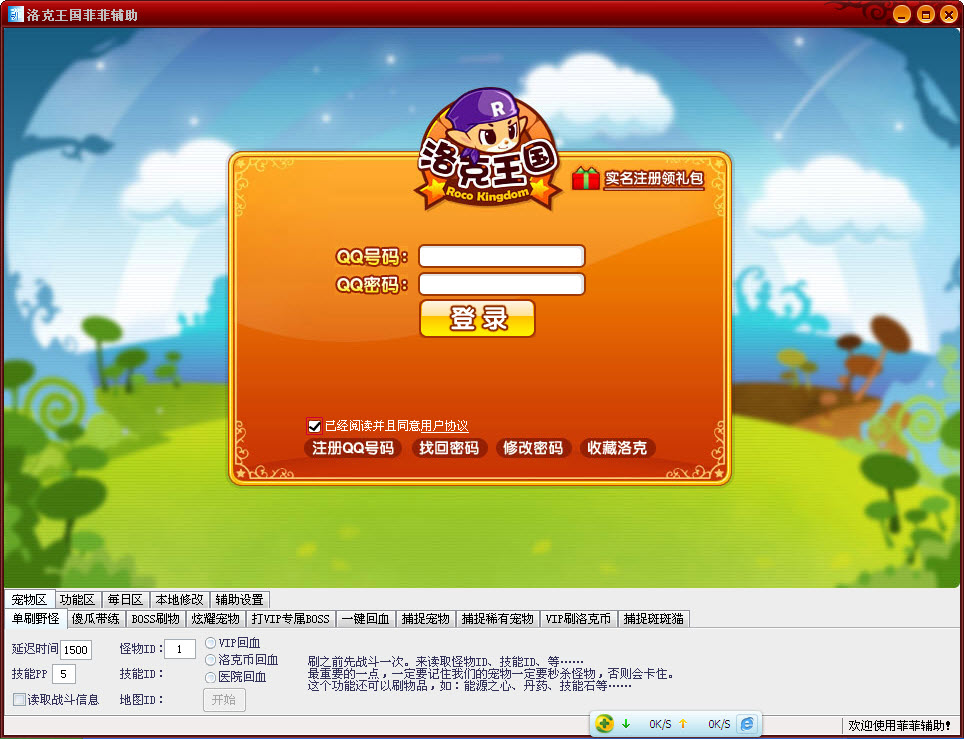Click the yellow 登录 button
The height and width of the screenshot is (739, 964).
[477, 318]
